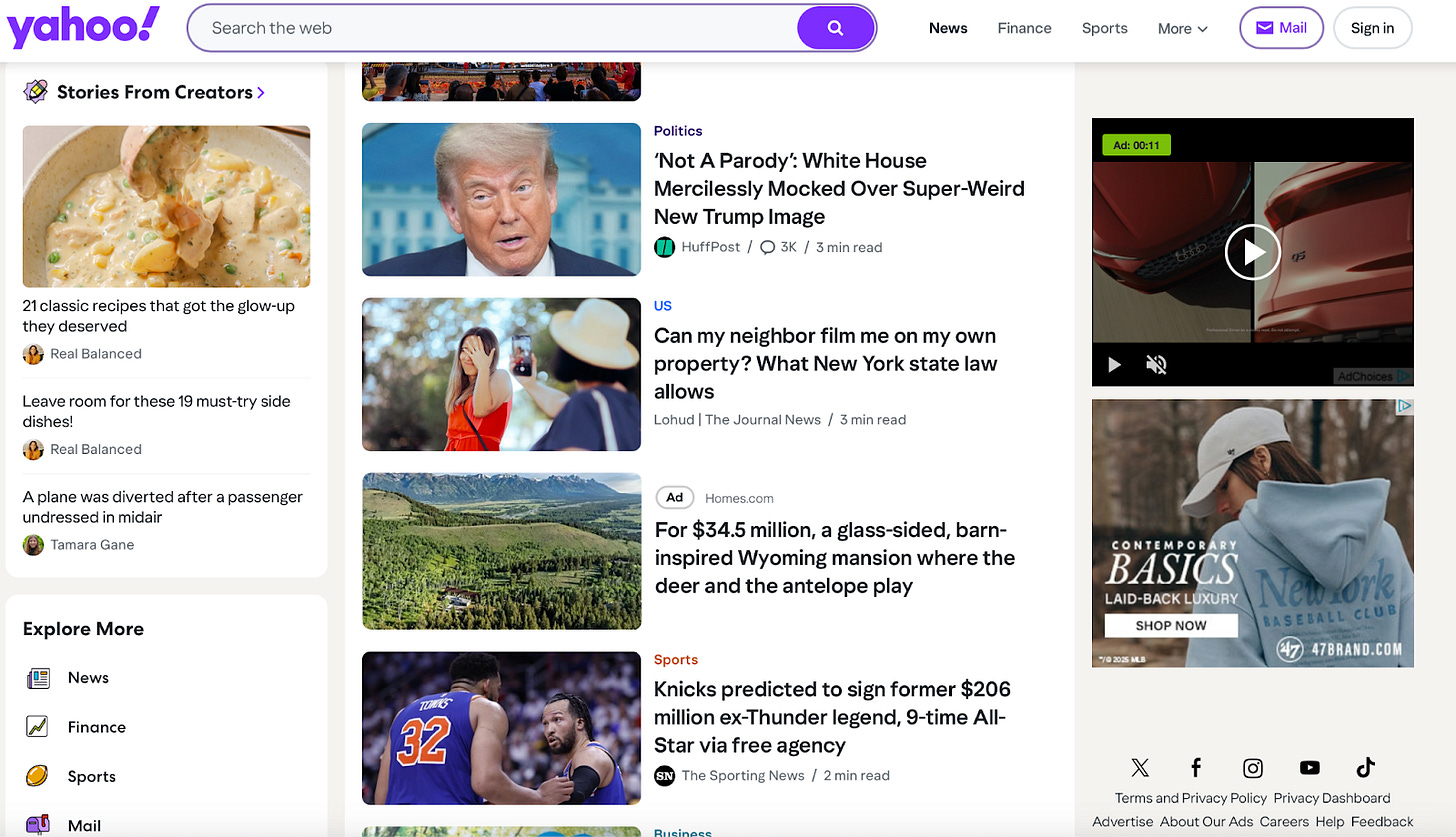Click the HuffPost source name
The width and height of the screenshot is (1456, 837).
tap(711, 247)
